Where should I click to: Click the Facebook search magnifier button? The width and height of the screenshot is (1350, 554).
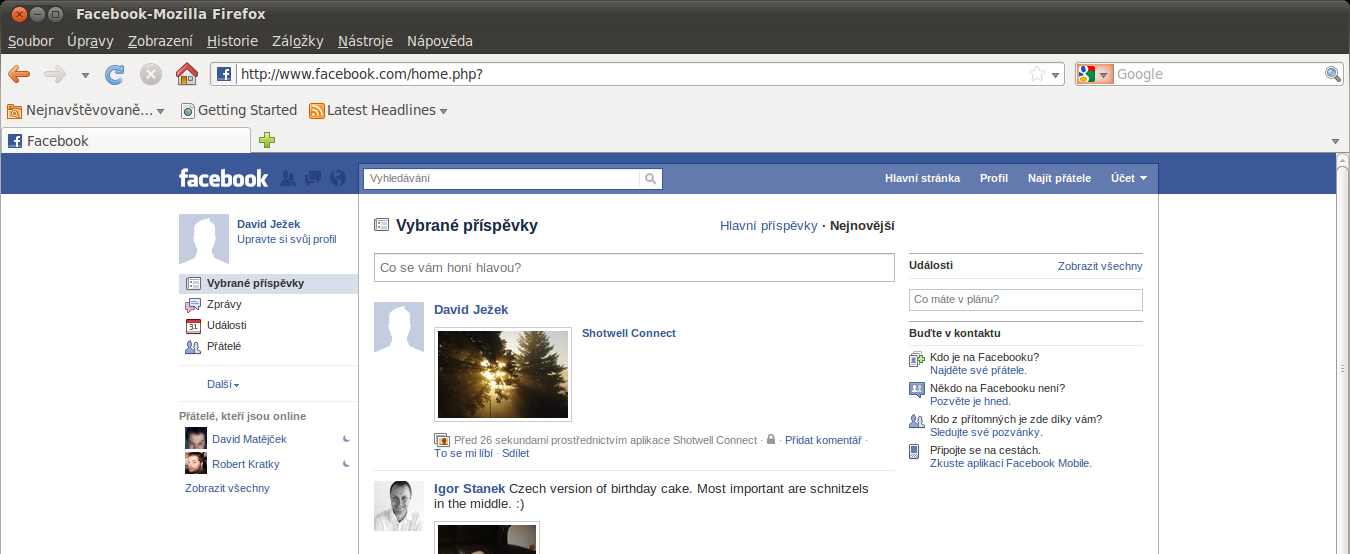tap(651, 178)
